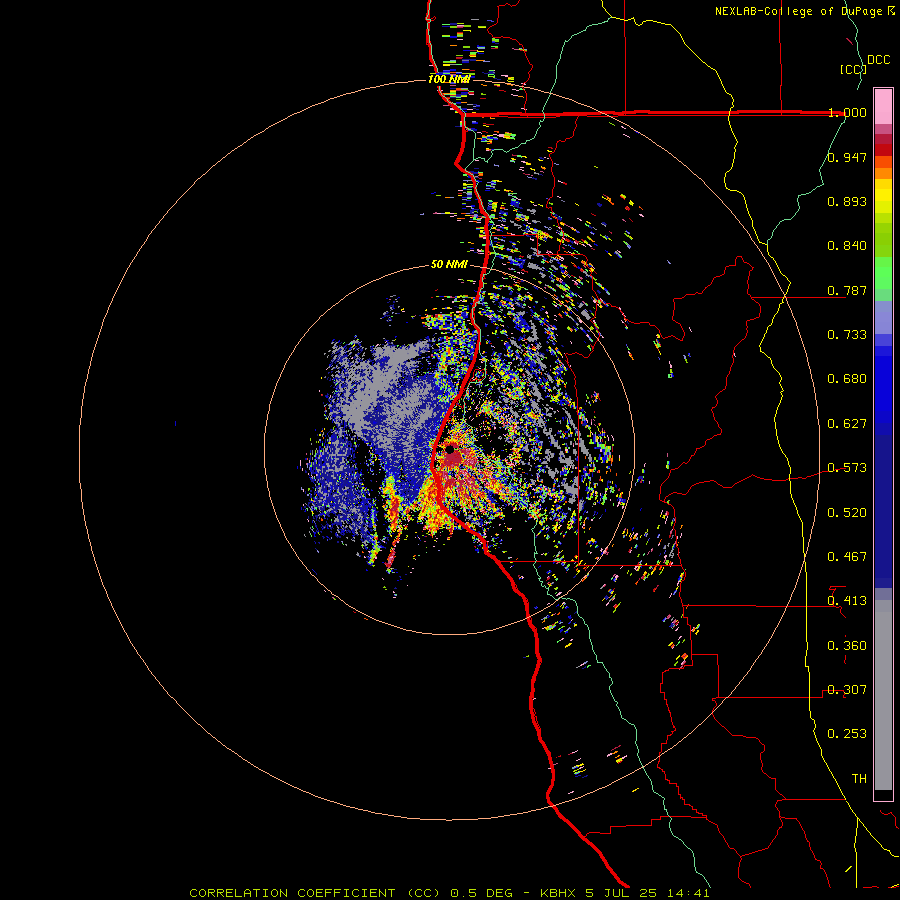The image size is (900, 900).
Task: Click the 0.840 scale value
Action: tap(847, 246)
